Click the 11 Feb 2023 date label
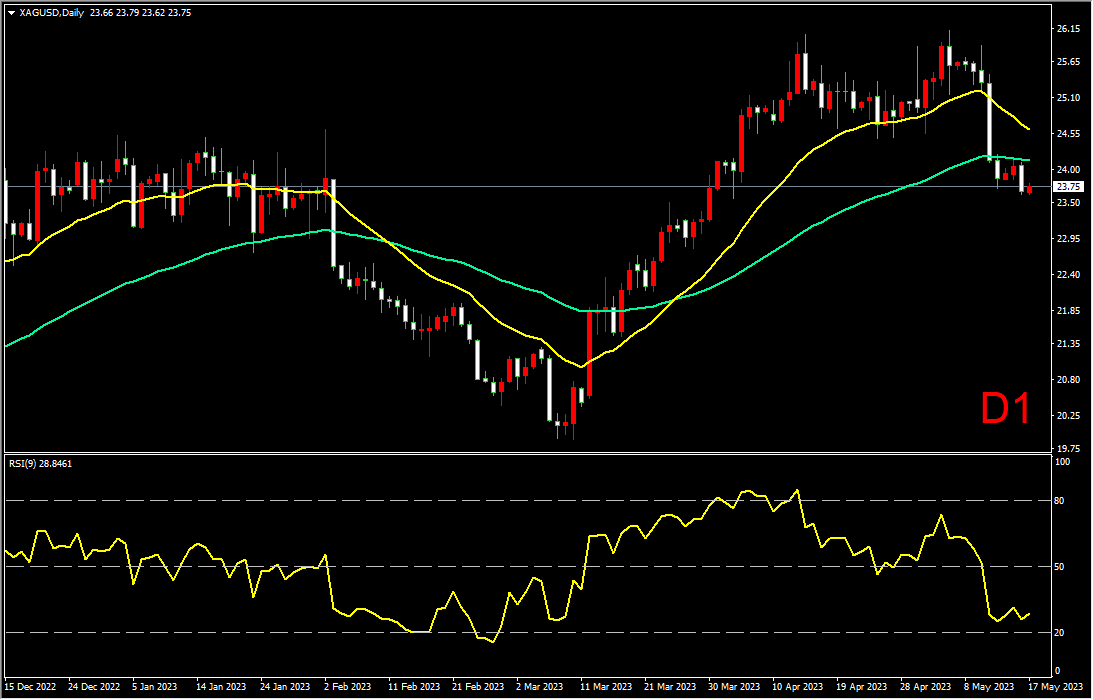 point(413,687)
